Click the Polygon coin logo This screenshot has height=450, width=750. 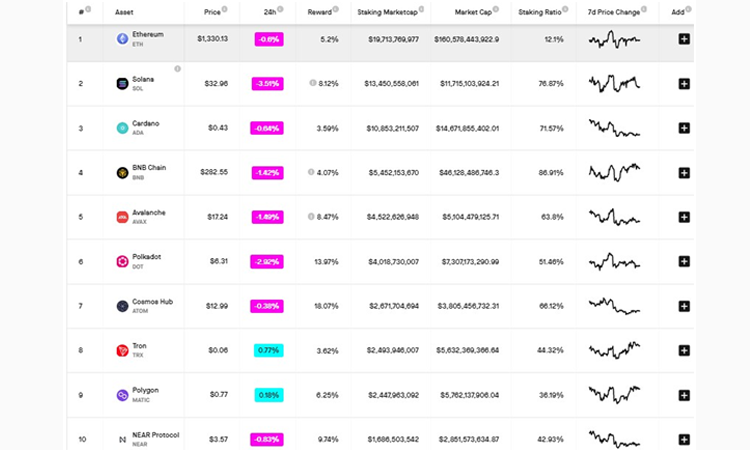pyautogui.click(x=122, y=395)
